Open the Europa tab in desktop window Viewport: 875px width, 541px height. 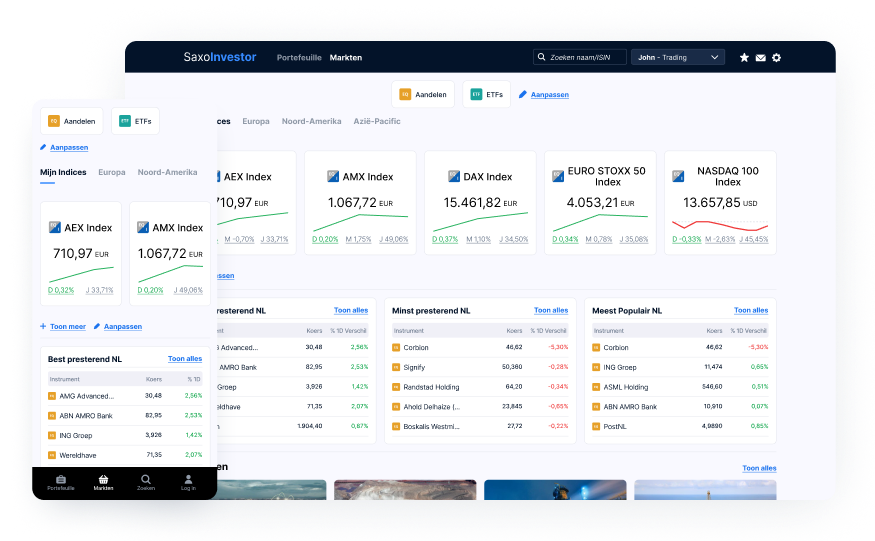[256, 121]
